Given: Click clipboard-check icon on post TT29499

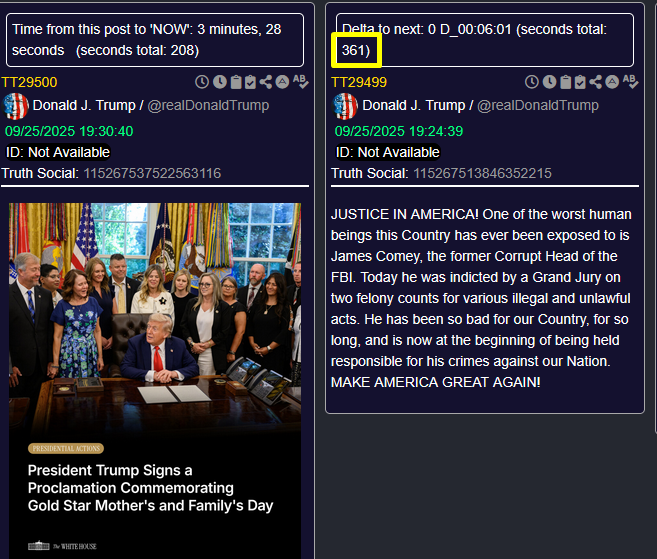Looking at the screenshot, I should click(580, 82).
